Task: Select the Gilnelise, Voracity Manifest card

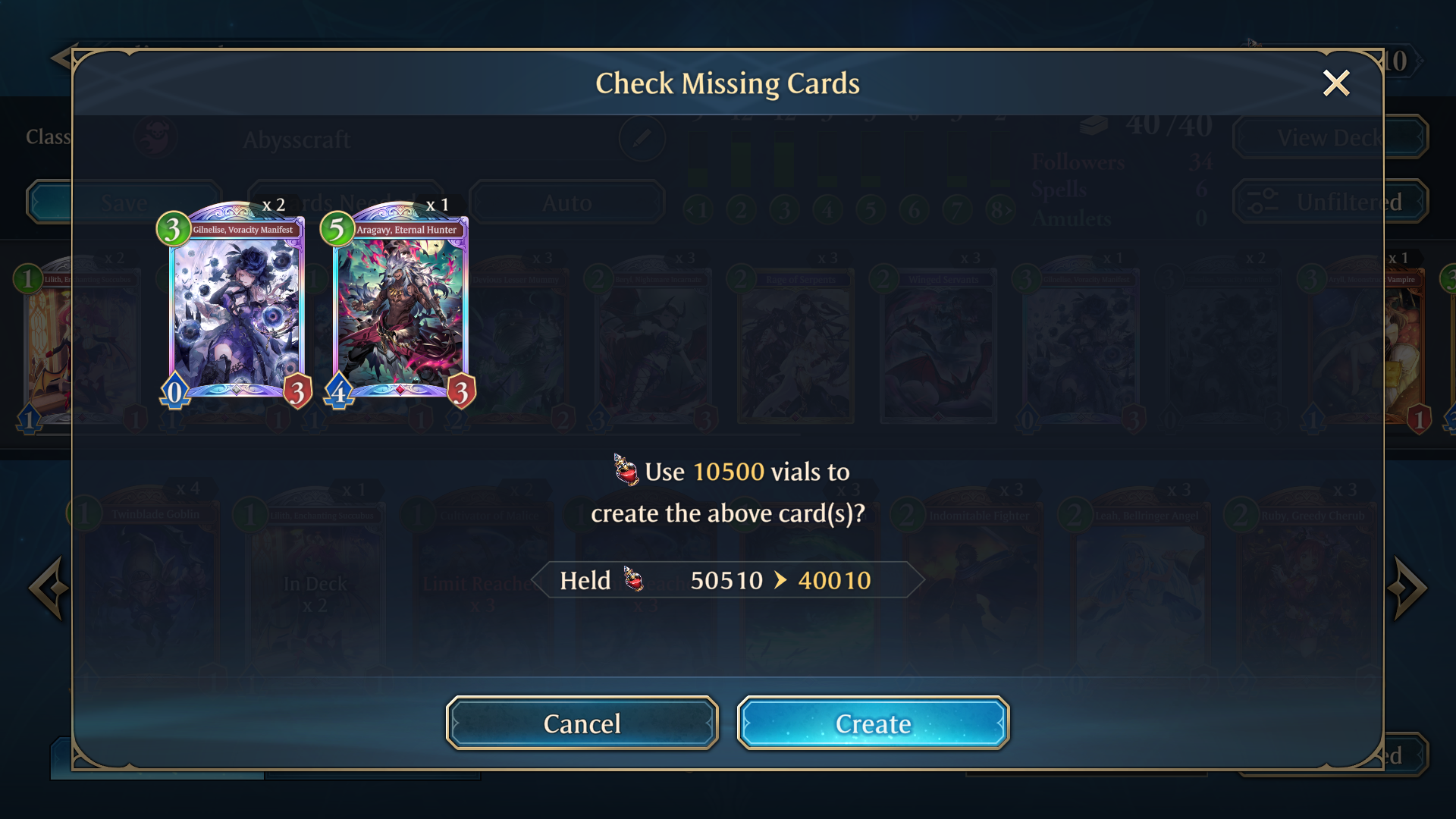Action: 236,305
